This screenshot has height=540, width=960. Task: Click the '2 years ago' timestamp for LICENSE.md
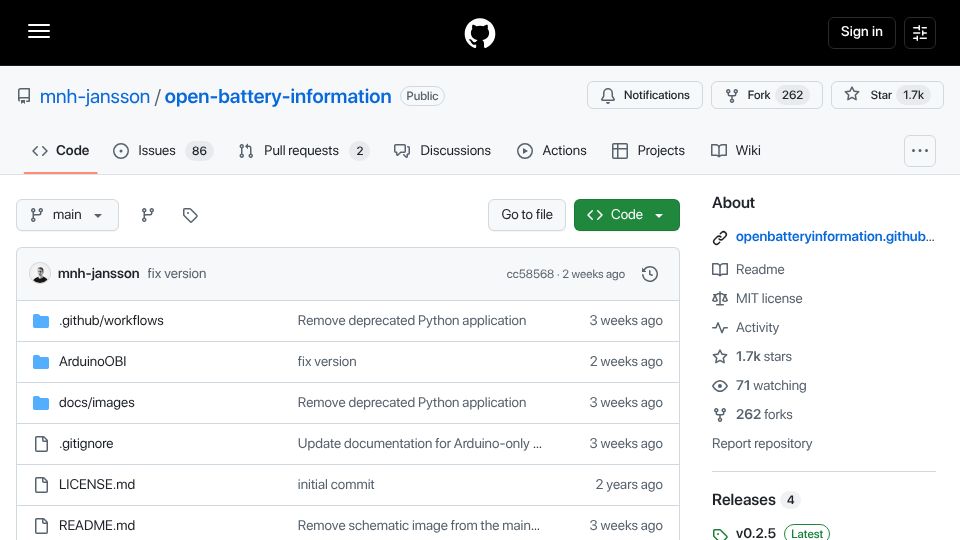629,484
